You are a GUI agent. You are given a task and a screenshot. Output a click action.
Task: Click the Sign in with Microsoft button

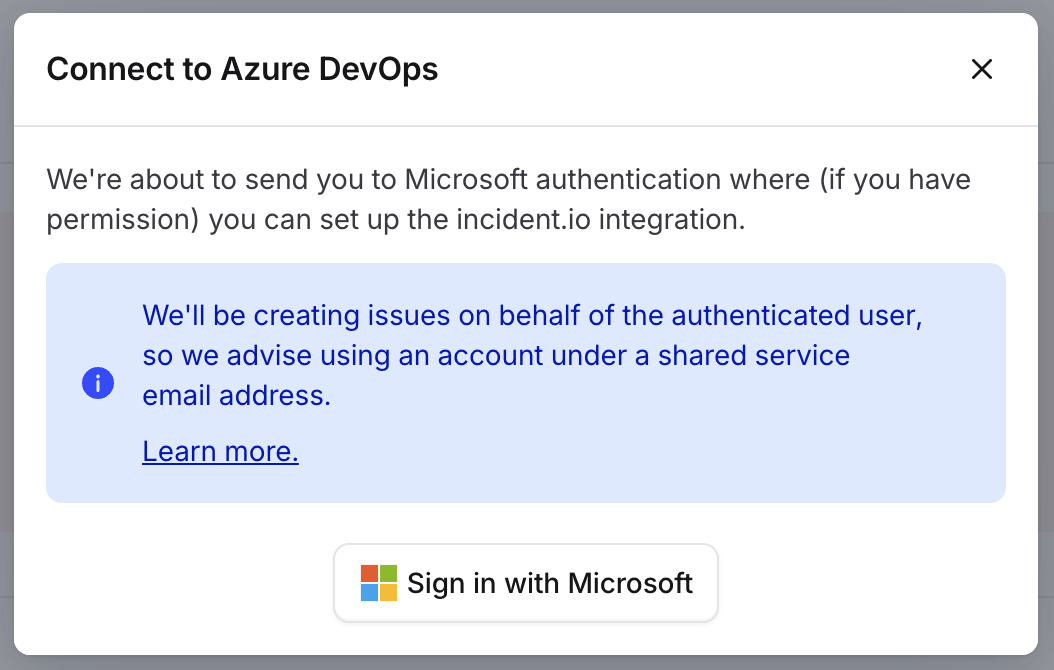click(526, 583)
